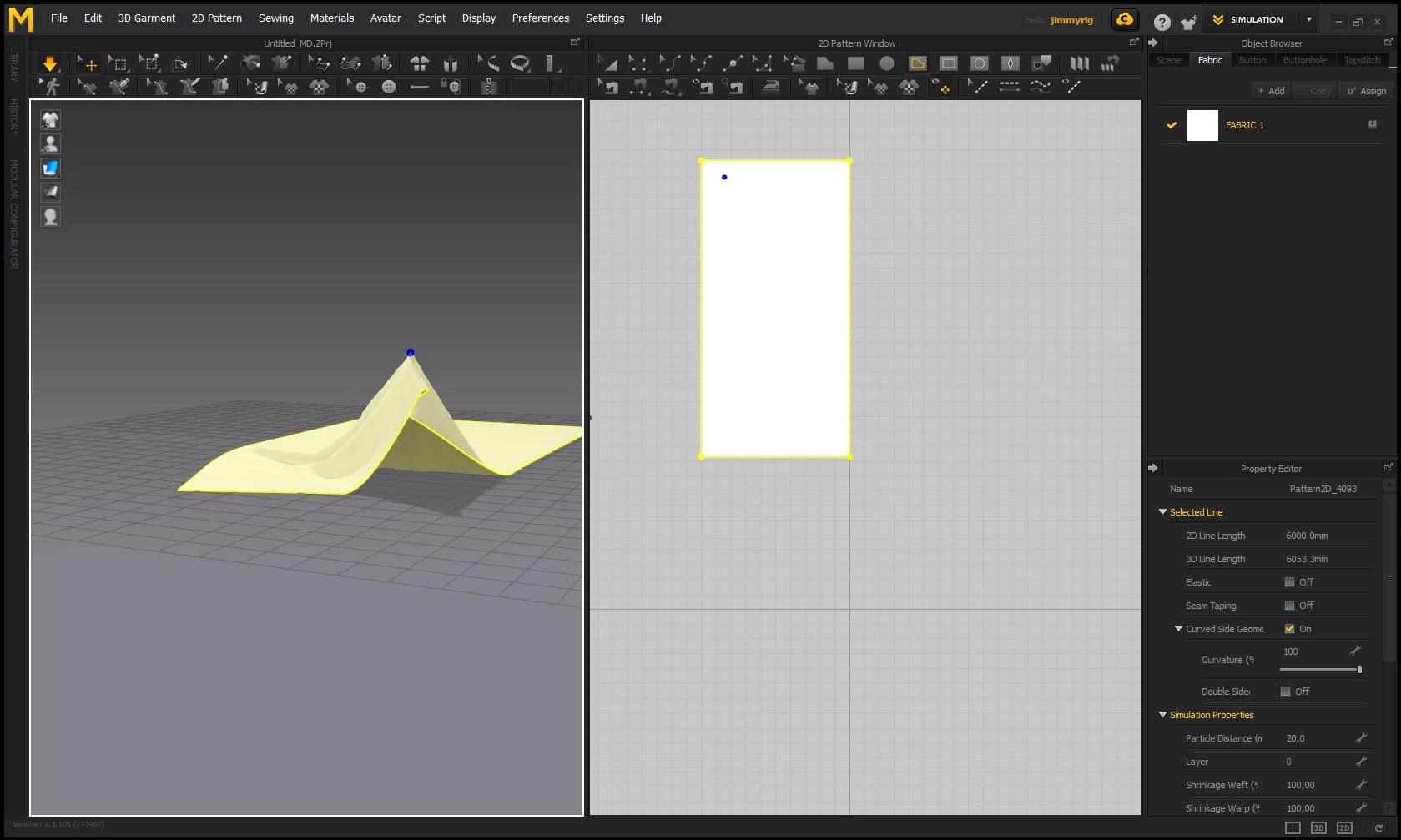Select the Internal Rectangle tool
Screen dimensions: 1401x840
point(948,63)
